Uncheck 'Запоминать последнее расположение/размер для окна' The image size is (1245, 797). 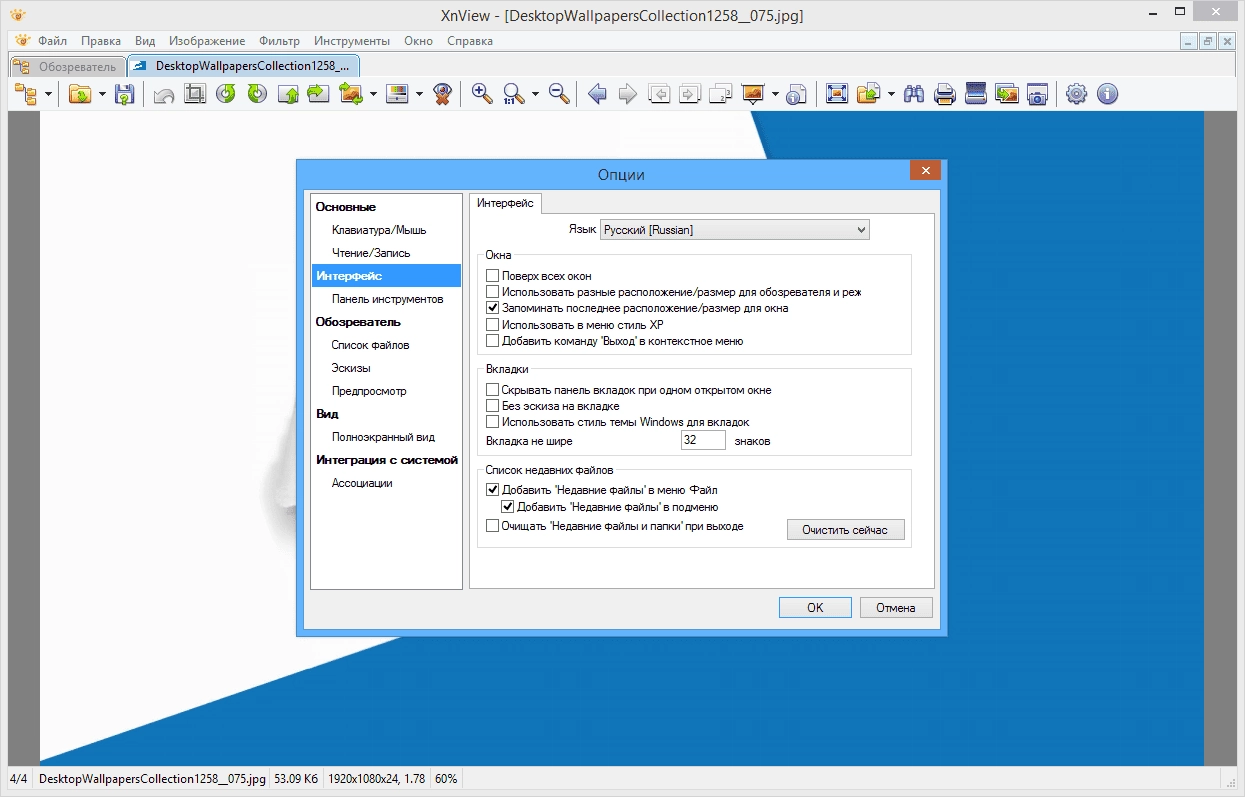click(492, 308)
